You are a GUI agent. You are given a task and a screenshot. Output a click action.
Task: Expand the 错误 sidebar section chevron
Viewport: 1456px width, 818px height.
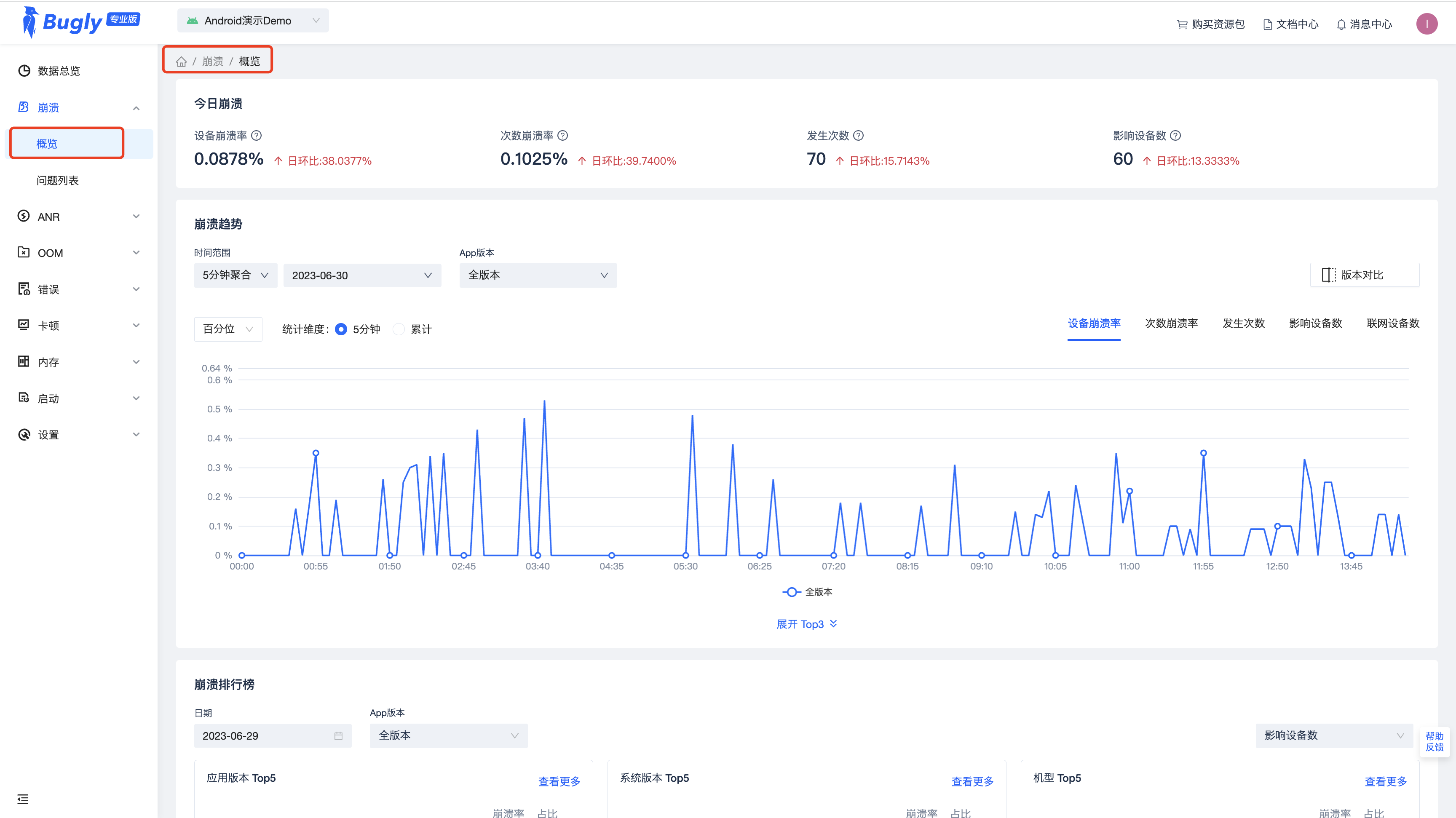(136, 289)
